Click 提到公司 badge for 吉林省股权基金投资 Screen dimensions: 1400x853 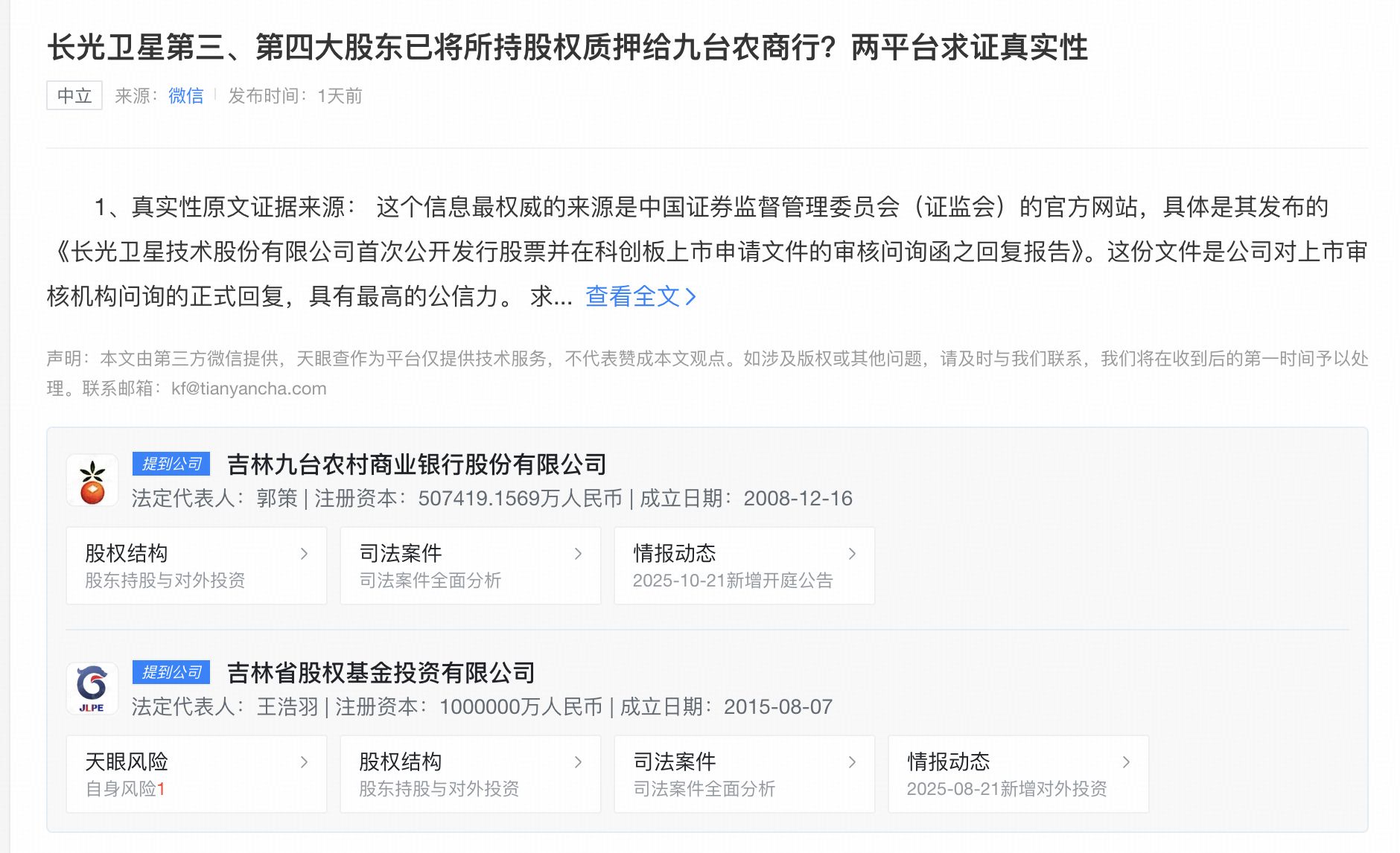(171, 672)
